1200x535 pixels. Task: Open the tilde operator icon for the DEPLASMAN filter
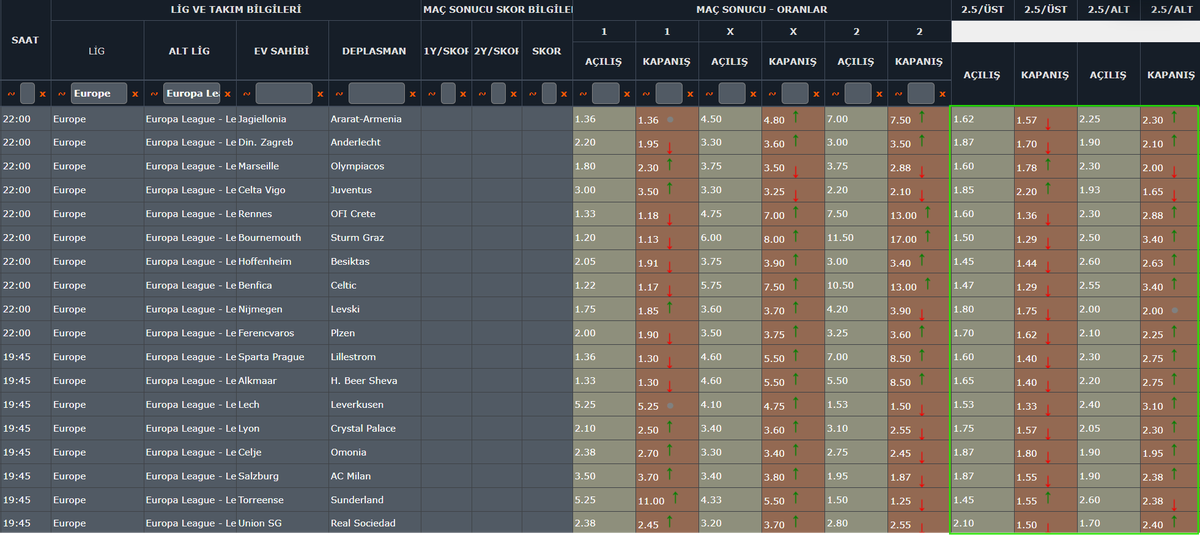tap(339, 94)
